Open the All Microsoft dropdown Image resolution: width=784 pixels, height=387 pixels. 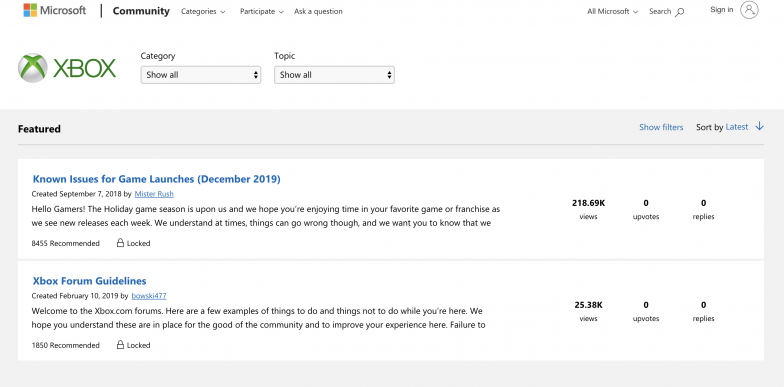tap(612, 12)
